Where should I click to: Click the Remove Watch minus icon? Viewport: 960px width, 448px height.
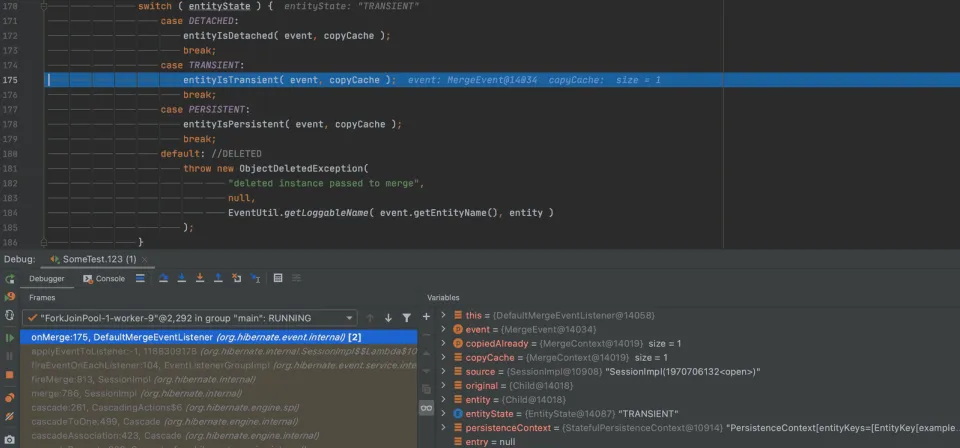(x=426, y=335)
